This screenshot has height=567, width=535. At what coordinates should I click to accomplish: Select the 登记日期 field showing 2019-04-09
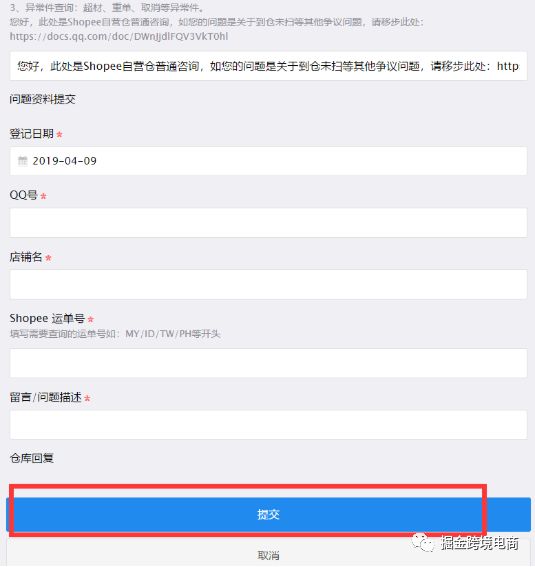(268, 161)
